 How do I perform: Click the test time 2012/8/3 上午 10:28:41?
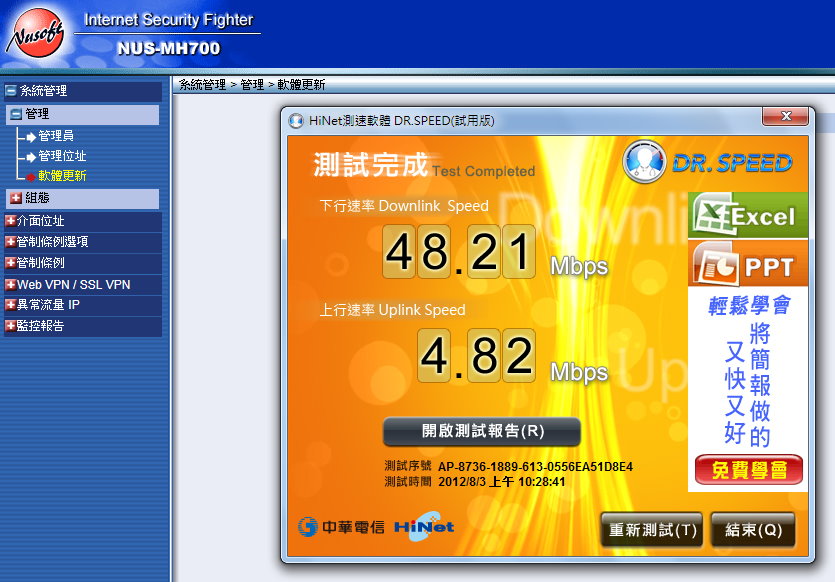tap(502, 482)
